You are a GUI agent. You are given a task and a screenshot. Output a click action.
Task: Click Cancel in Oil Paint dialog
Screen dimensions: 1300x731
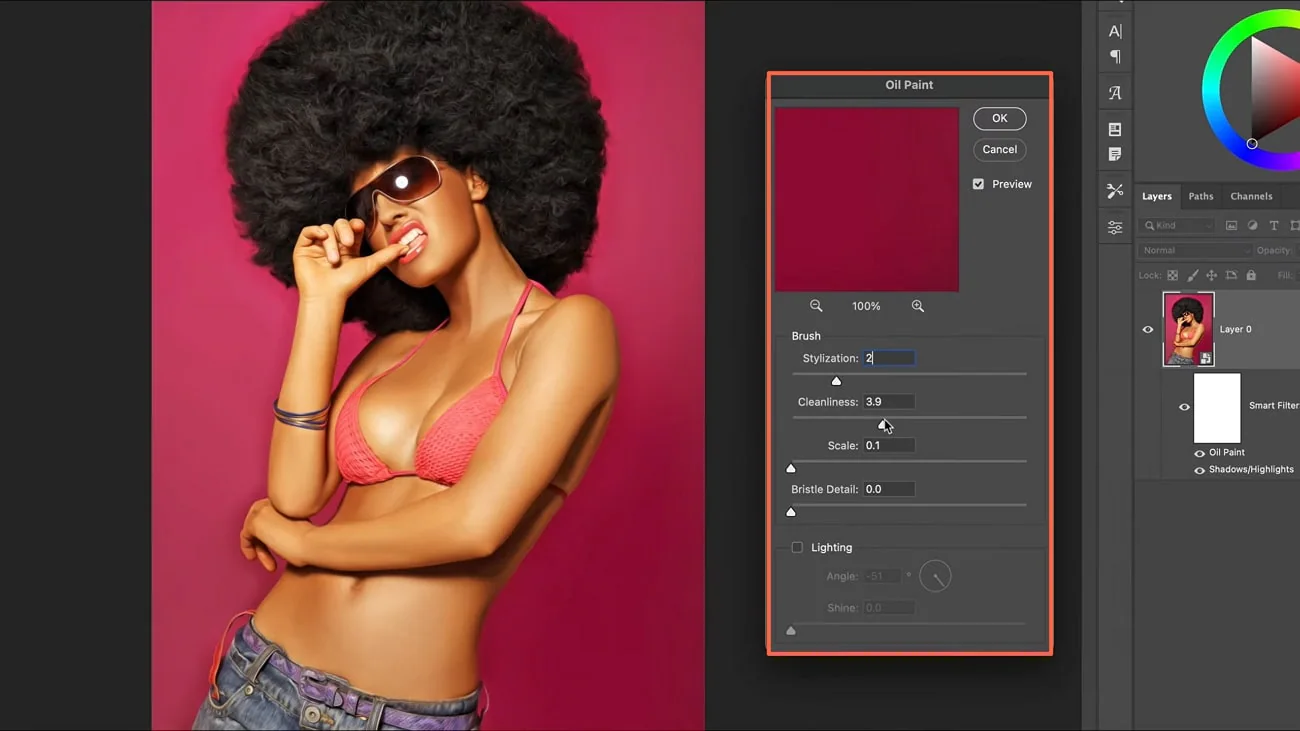coord(999,149)
